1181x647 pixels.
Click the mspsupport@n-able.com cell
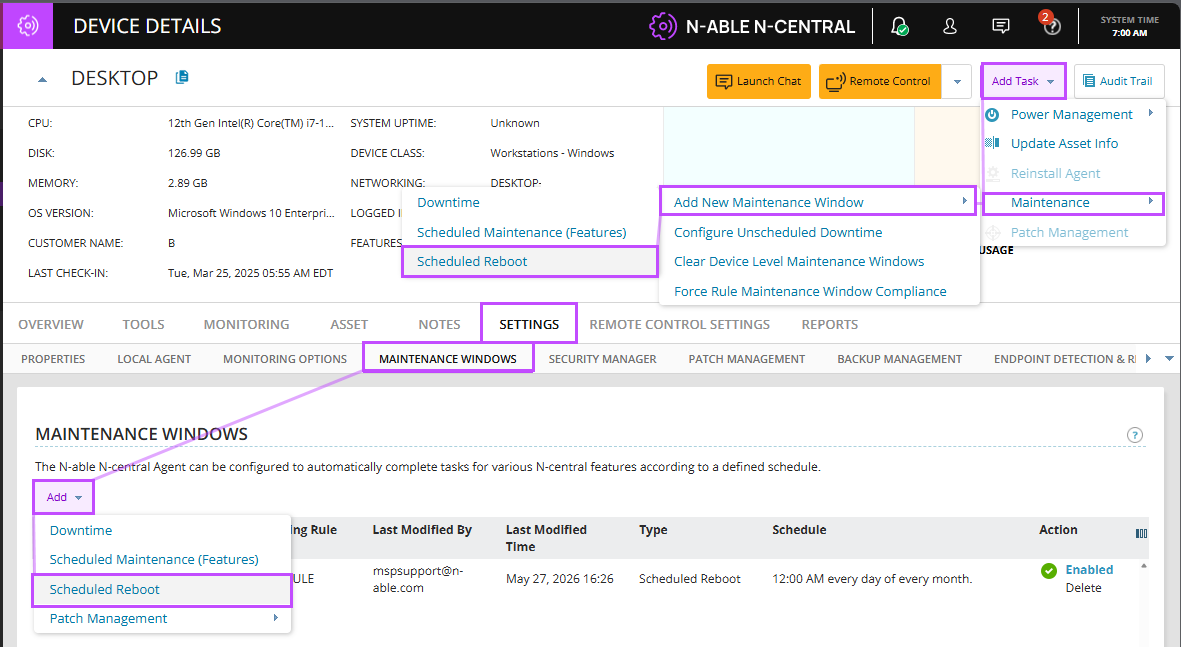coord(418,579)
